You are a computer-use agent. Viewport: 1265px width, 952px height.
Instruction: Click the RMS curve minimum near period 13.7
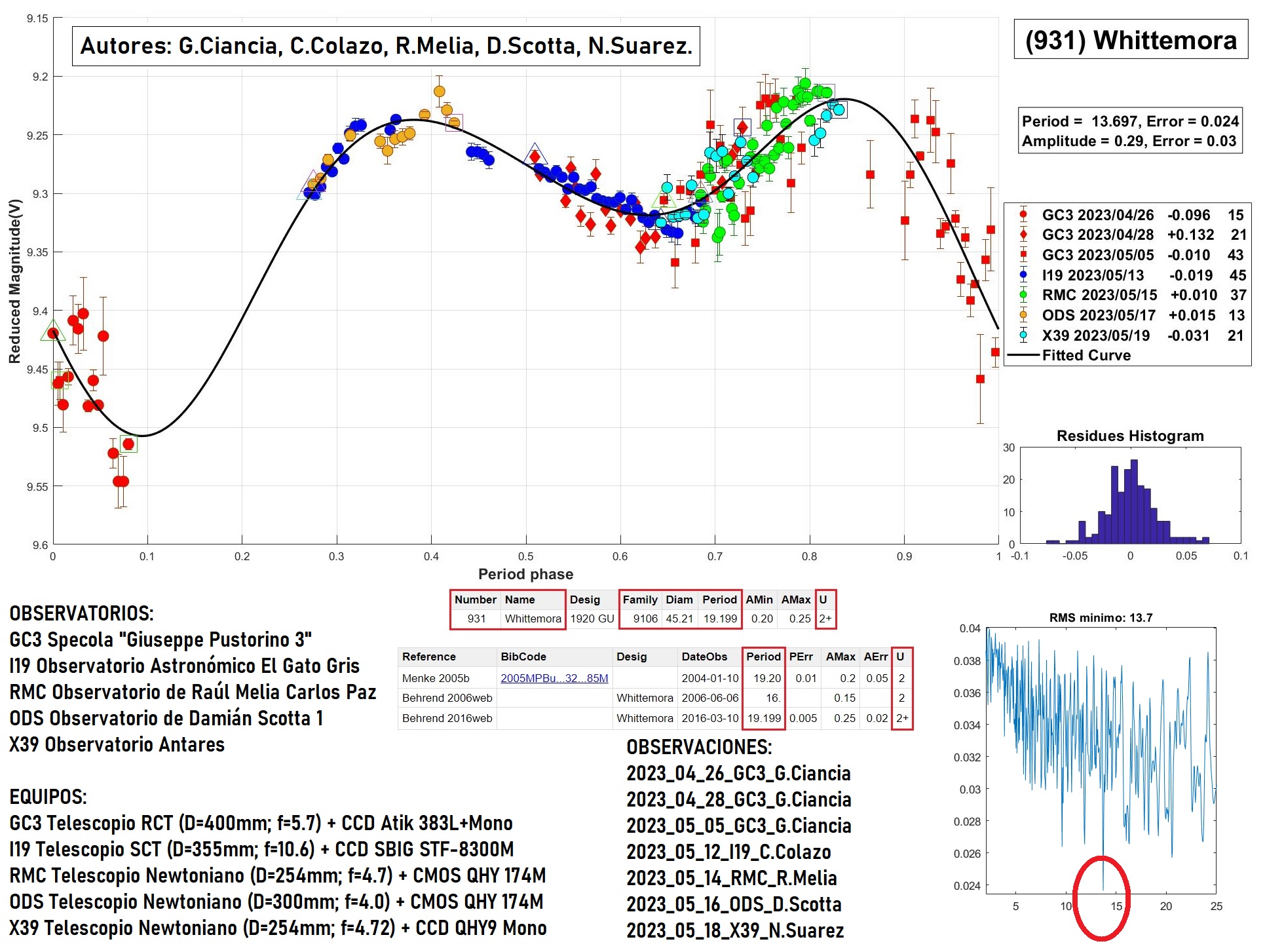tap(1103, 888)
